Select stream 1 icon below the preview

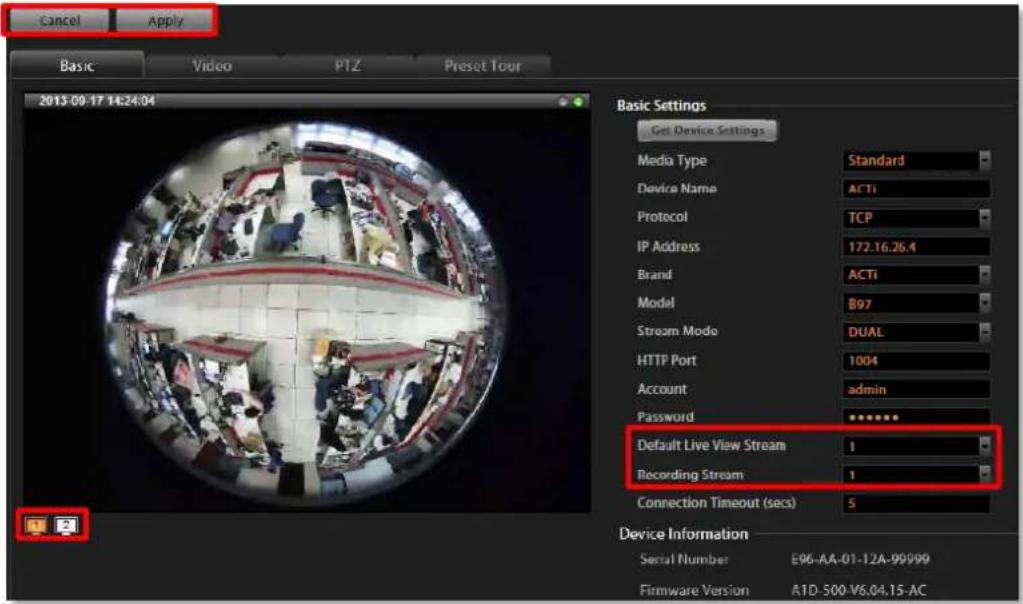click(36, 525)
